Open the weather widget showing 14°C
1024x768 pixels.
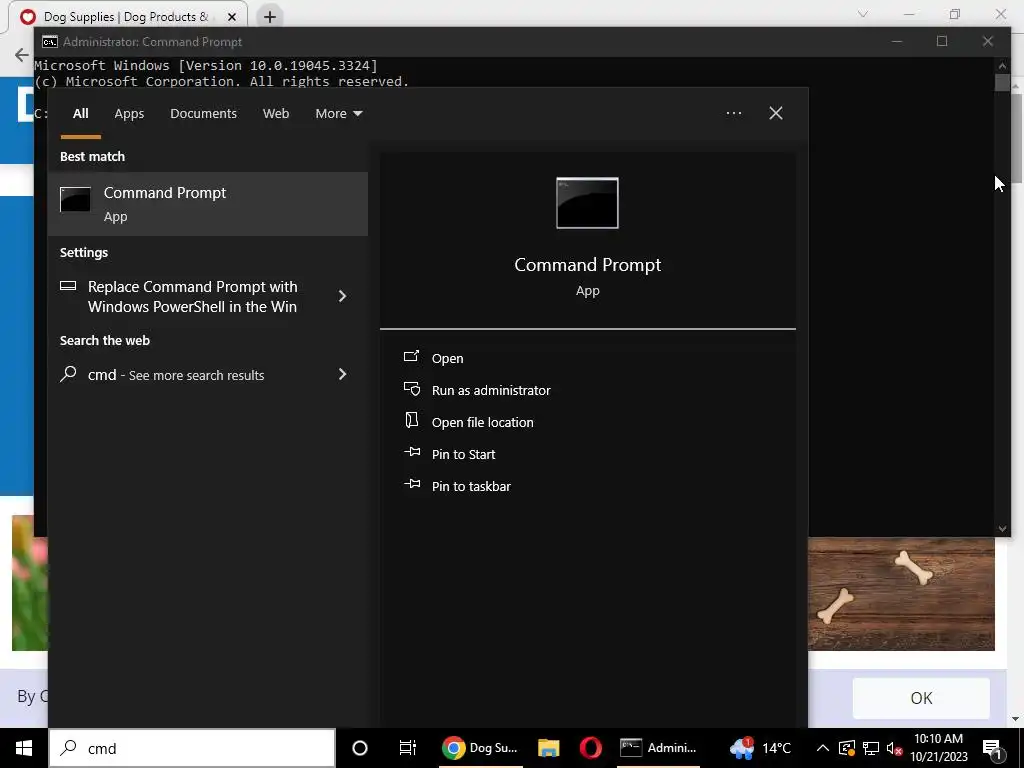coord(761,748)
